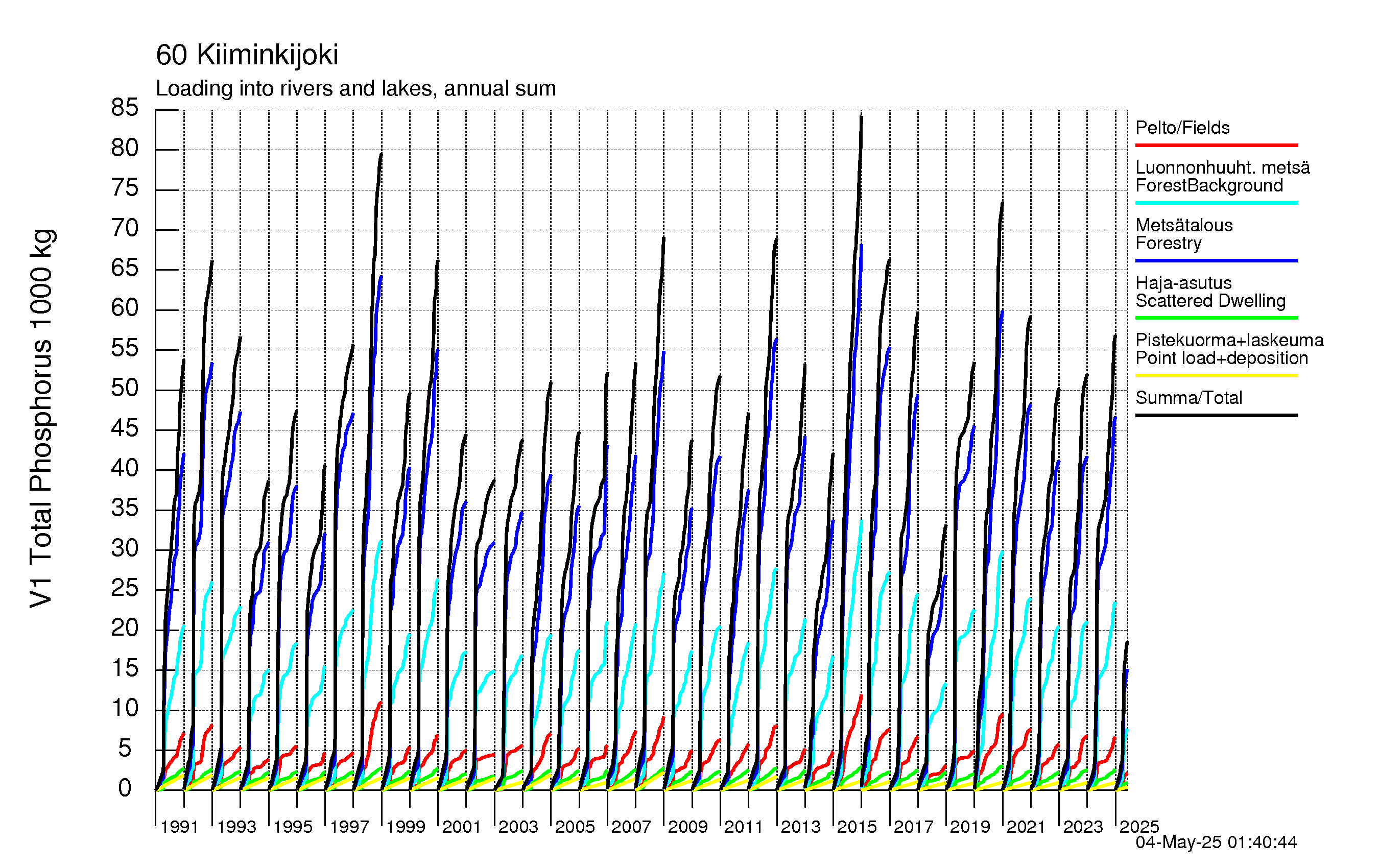
Task: Click the y-axis value 45
Action: 125,428
